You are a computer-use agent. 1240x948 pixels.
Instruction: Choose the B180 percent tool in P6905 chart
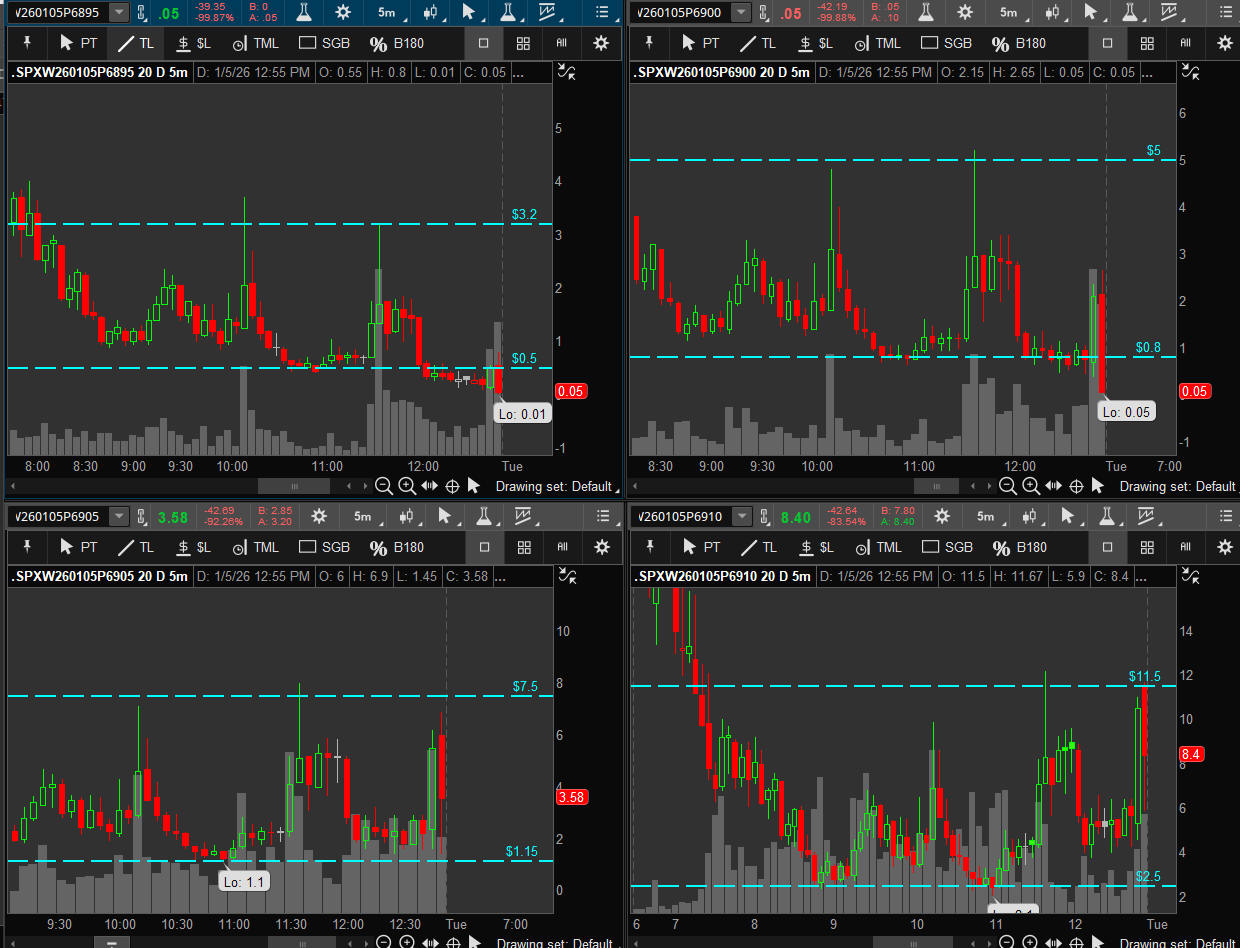coord(397,547)
